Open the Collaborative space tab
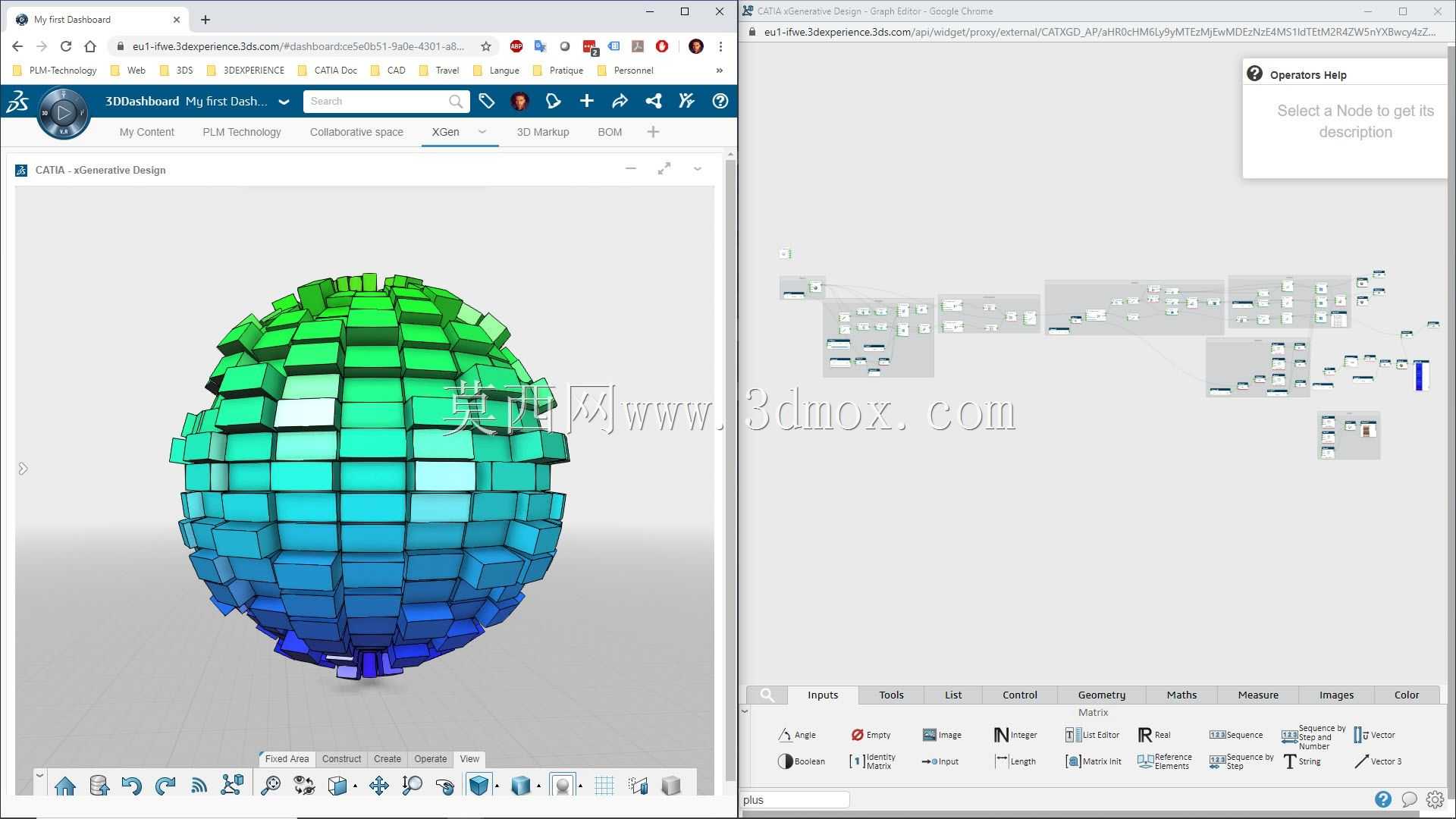 [x=356, y=132]
